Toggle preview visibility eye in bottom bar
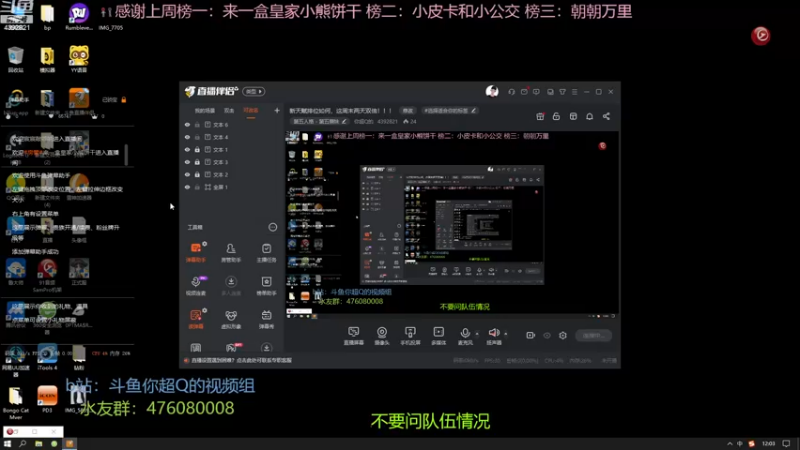 pyautogui.click(x=547, y=335)
